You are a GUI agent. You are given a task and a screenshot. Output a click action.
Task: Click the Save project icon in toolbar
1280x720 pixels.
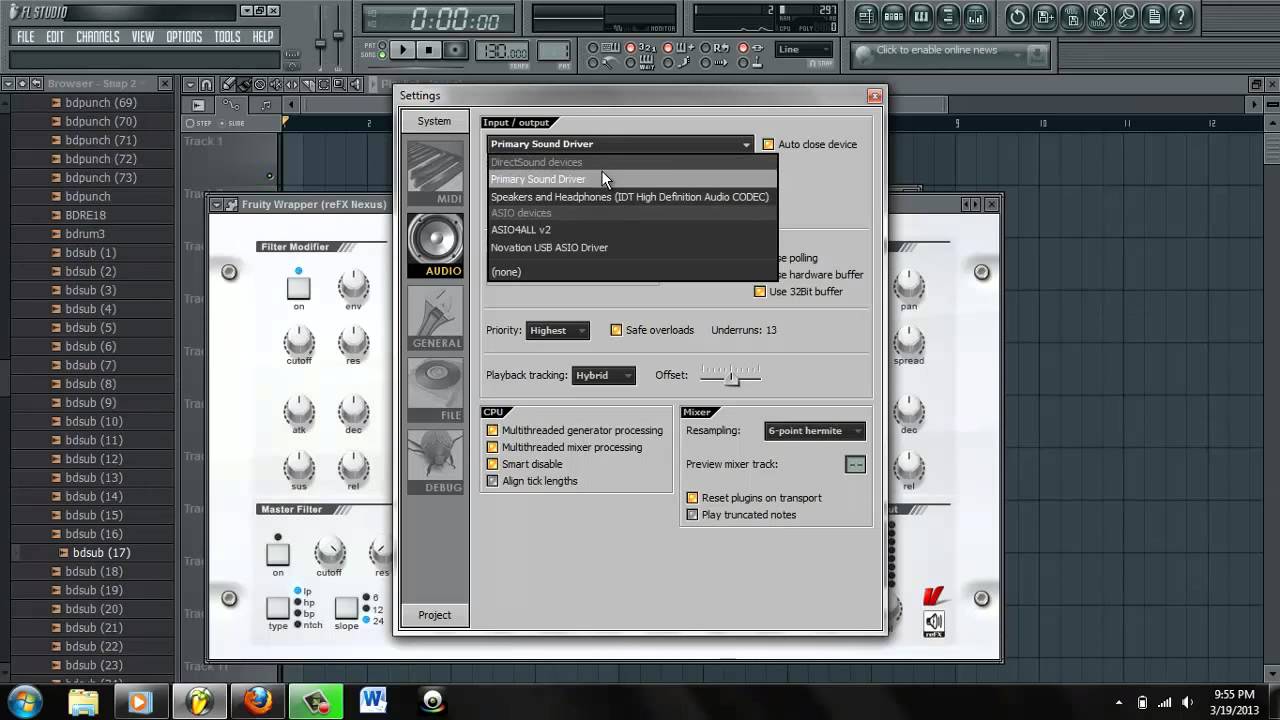click(1045, 17)
